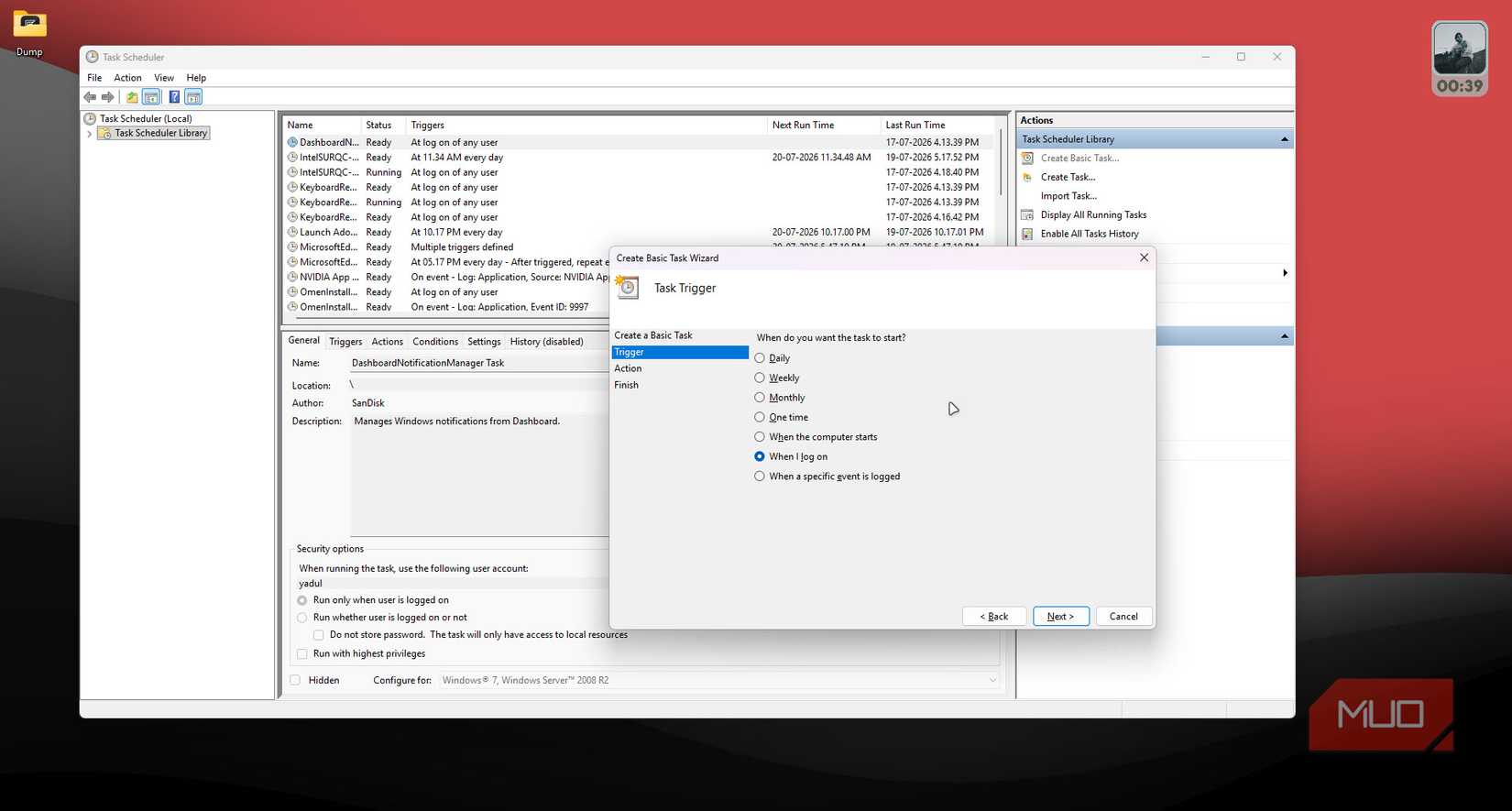The width and height of the screenshot is (1512, 811).
Task: Click the Forward arrow in the toolbar
Action: tap(107, 97)
